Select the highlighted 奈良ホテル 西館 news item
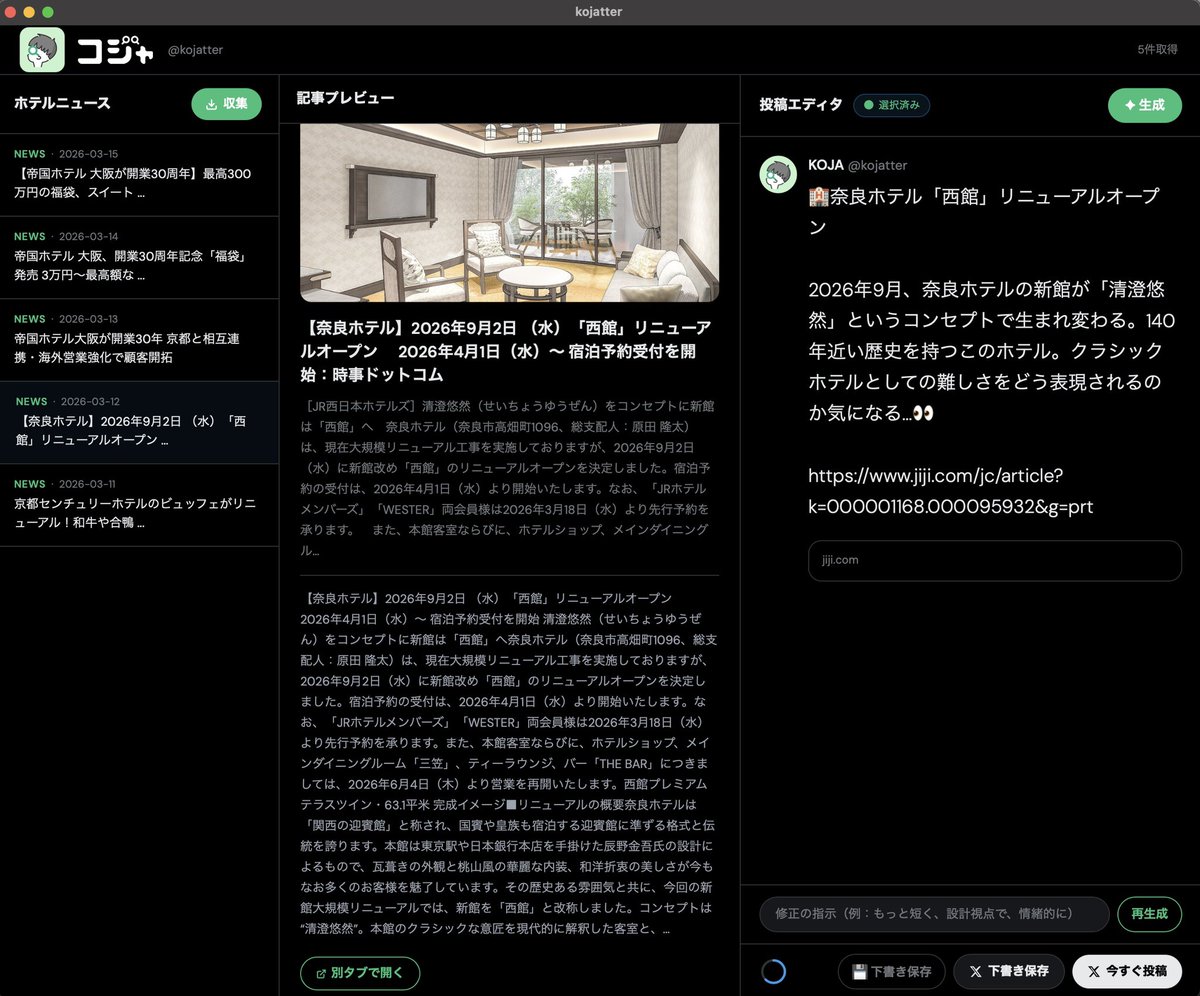This screenshot has height=996, width=1200. [140, 422]
